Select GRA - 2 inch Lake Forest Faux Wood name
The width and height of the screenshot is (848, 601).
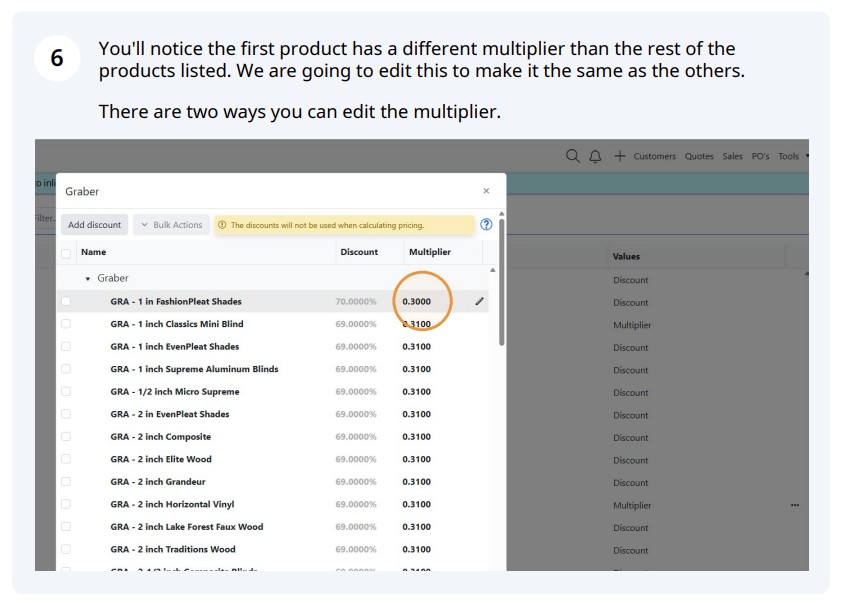click(187, 527)
